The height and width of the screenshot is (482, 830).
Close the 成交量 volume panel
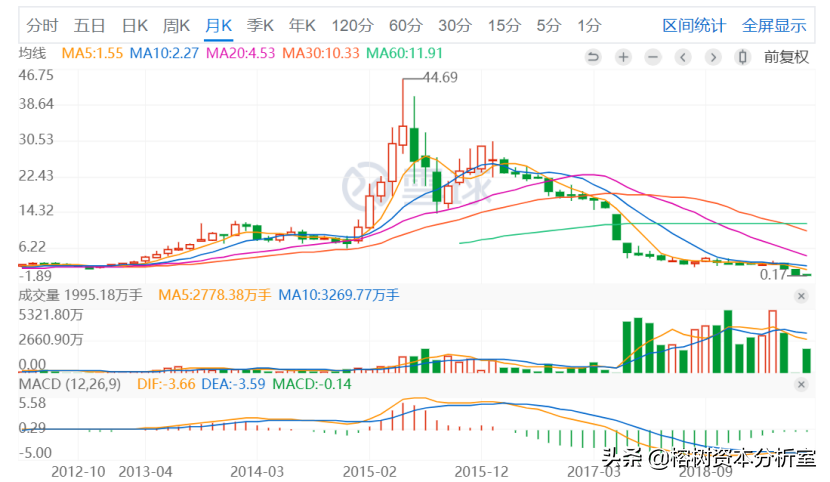801,296
